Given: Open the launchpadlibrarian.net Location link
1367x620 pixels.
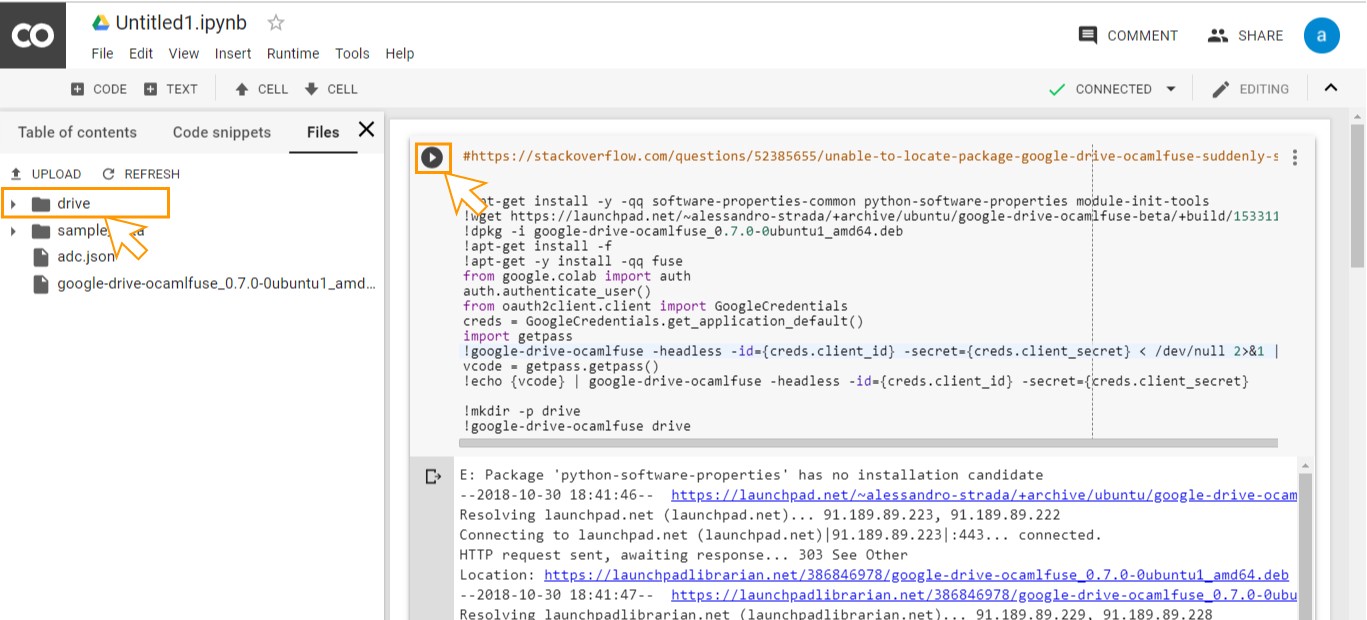Looking at the screenshot, I should [915, 575].
